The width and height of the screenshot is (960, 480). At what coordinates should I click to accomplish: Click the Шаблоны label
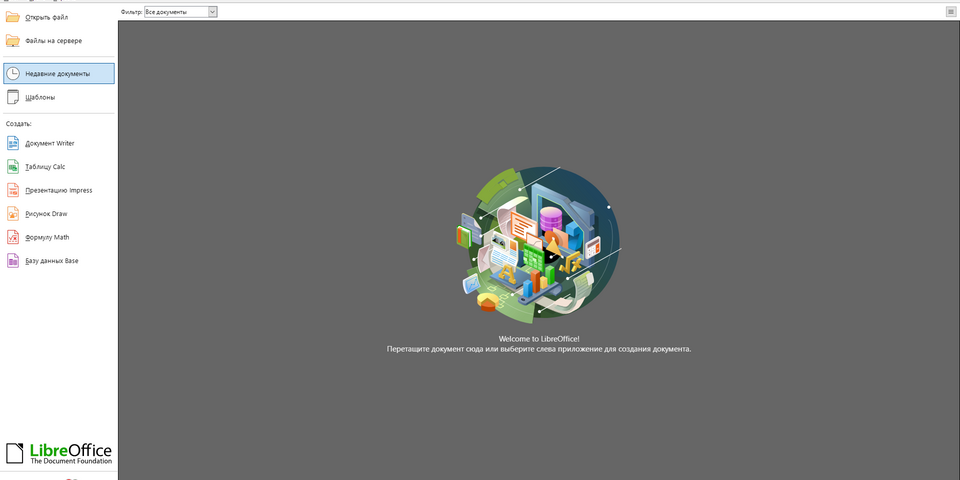click(x=40, y=97)
